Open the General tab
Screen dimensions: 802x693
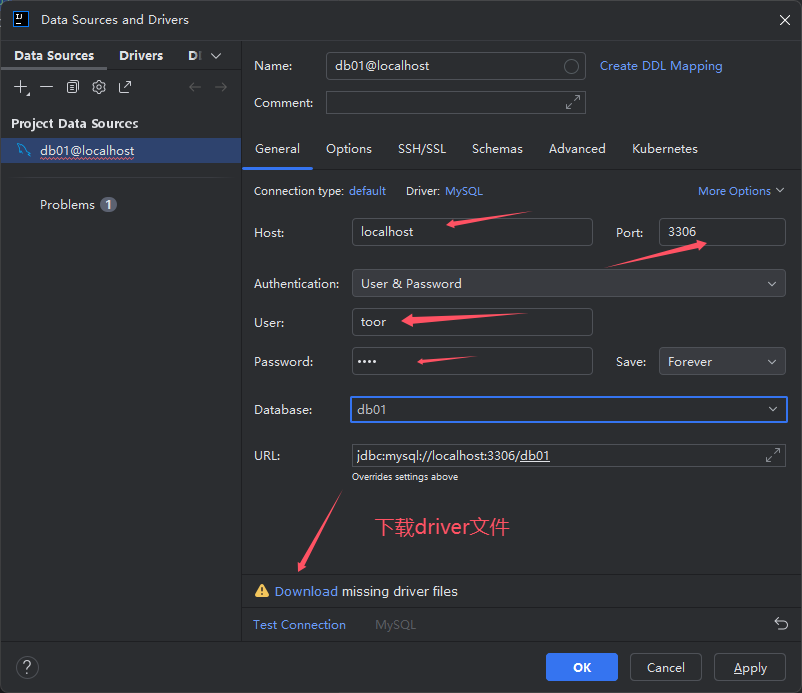[277, 149]
